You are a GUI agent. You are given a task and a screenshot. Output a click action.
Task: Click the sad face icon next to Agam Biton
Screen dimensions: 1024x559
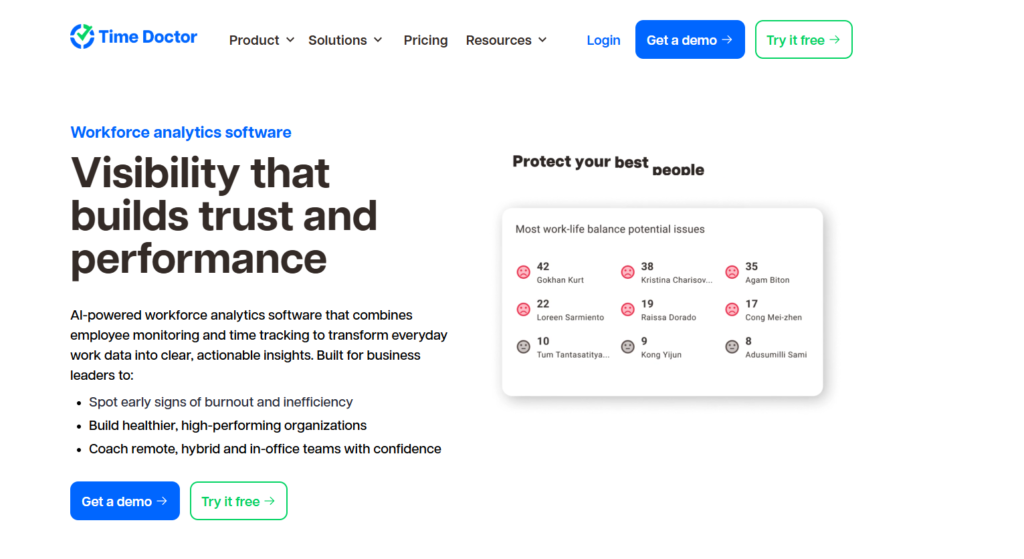click(x=732, y=272)
